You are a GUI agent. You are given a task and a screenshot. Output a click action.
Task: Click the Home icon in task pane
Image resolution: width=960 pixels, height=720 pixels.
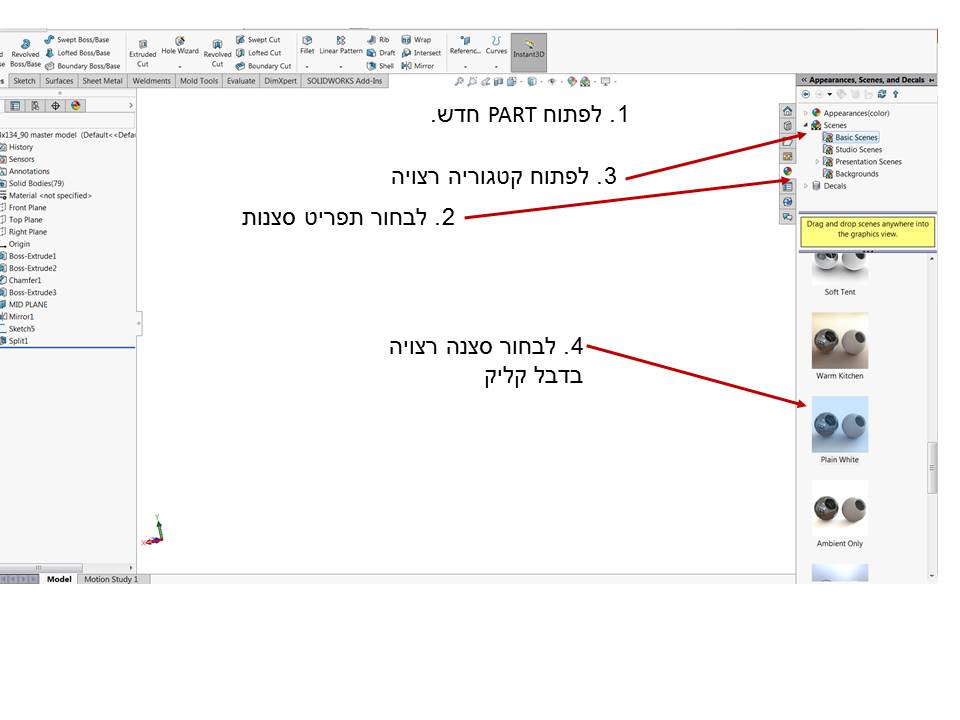tap(788, 111)
